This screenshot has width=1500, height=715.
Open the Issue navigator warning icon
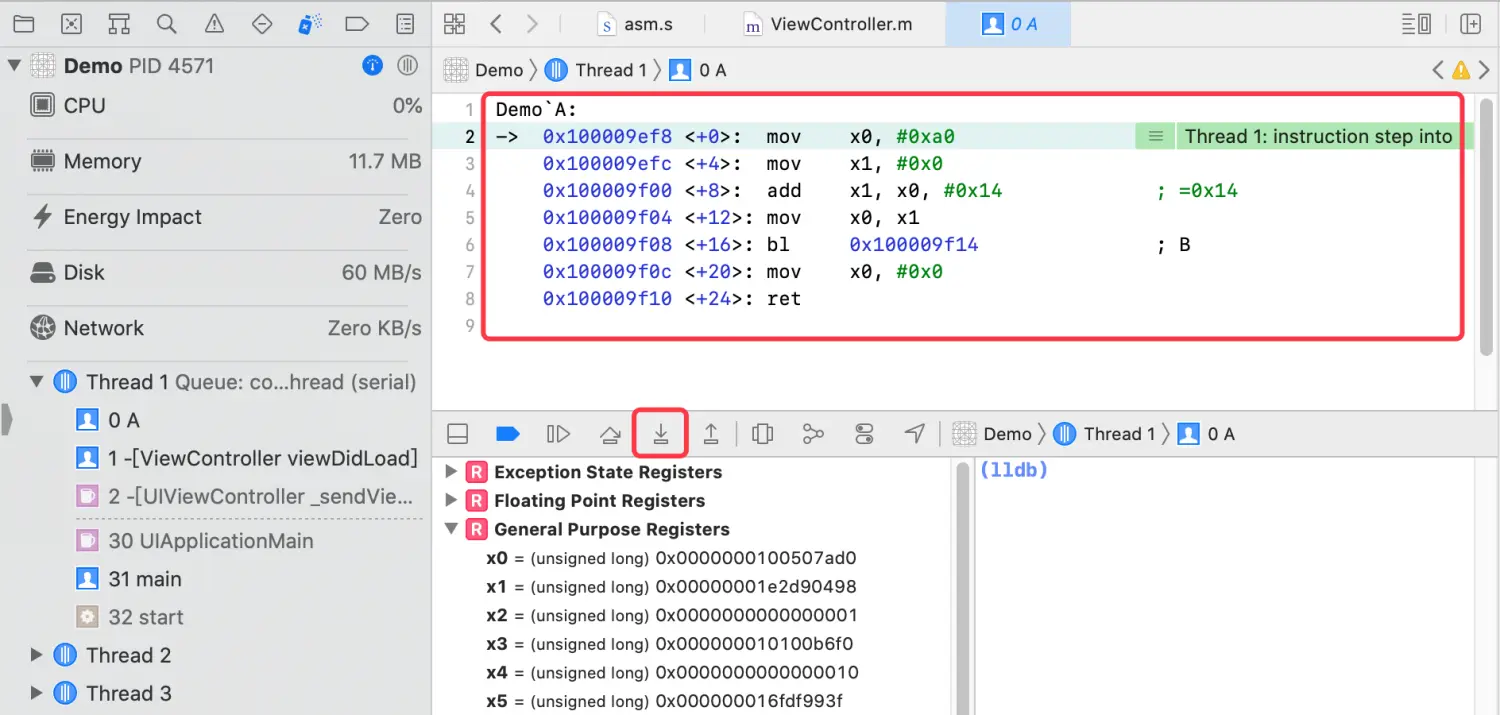(214, 24)
